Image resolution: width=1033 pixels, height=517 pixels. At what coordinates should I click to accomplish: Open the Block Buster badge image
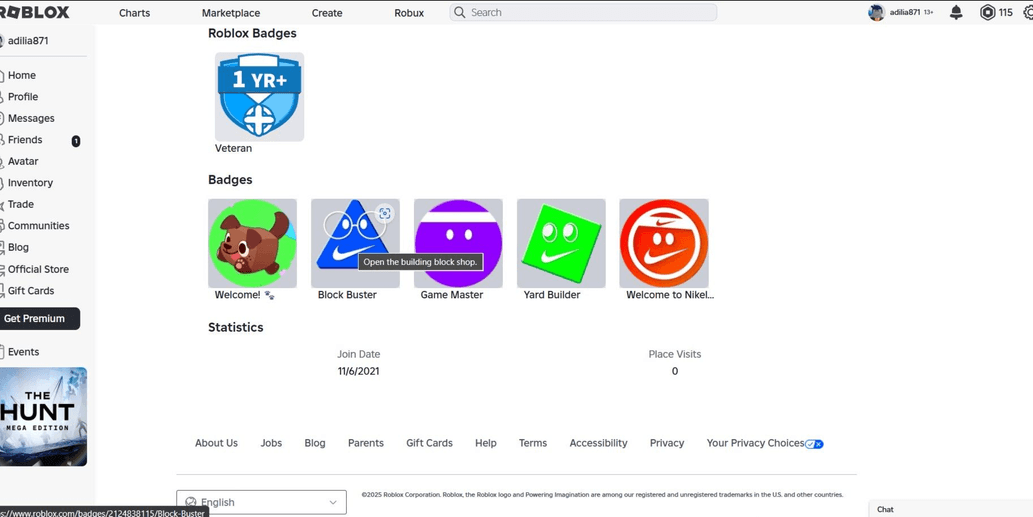(x=355, y=243)
